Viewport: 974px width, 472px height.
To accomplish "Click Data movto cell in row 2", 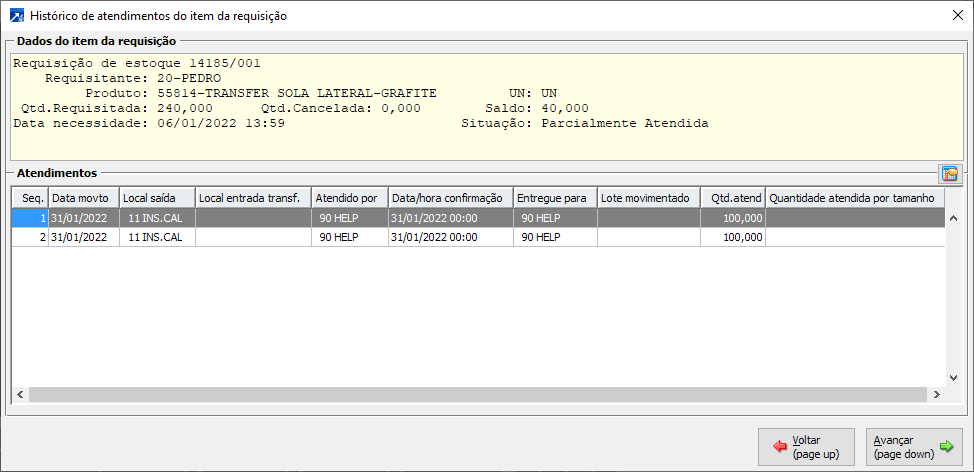I will (x=84, y=237).
